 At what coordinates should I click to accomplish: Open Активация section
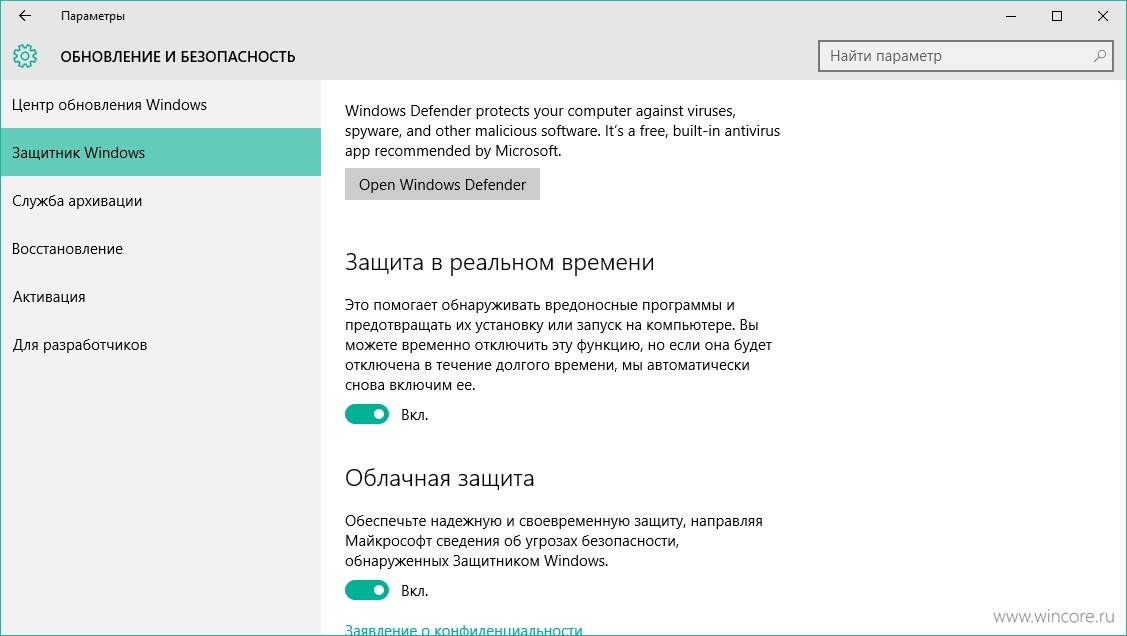click(x=160, y=297)
